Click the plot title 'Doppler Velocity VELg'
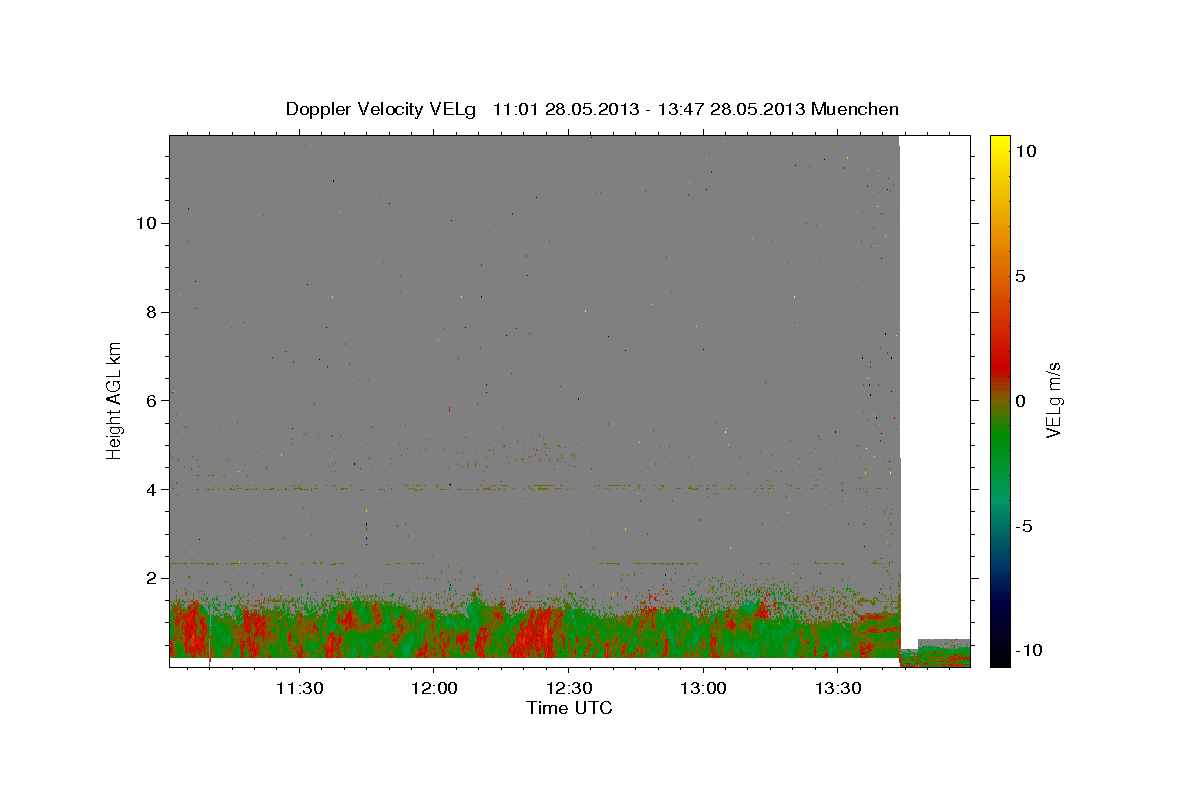The image size is (1200, 800). point(383,109)
